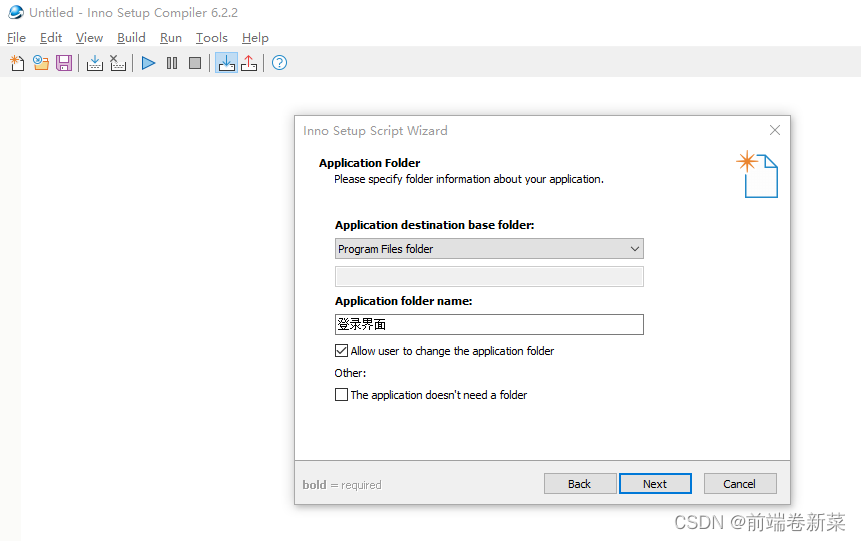Click the Inno Setup Compiler title bar icon
The width and height of the screenshot is (861, 541).
[16, 12]
